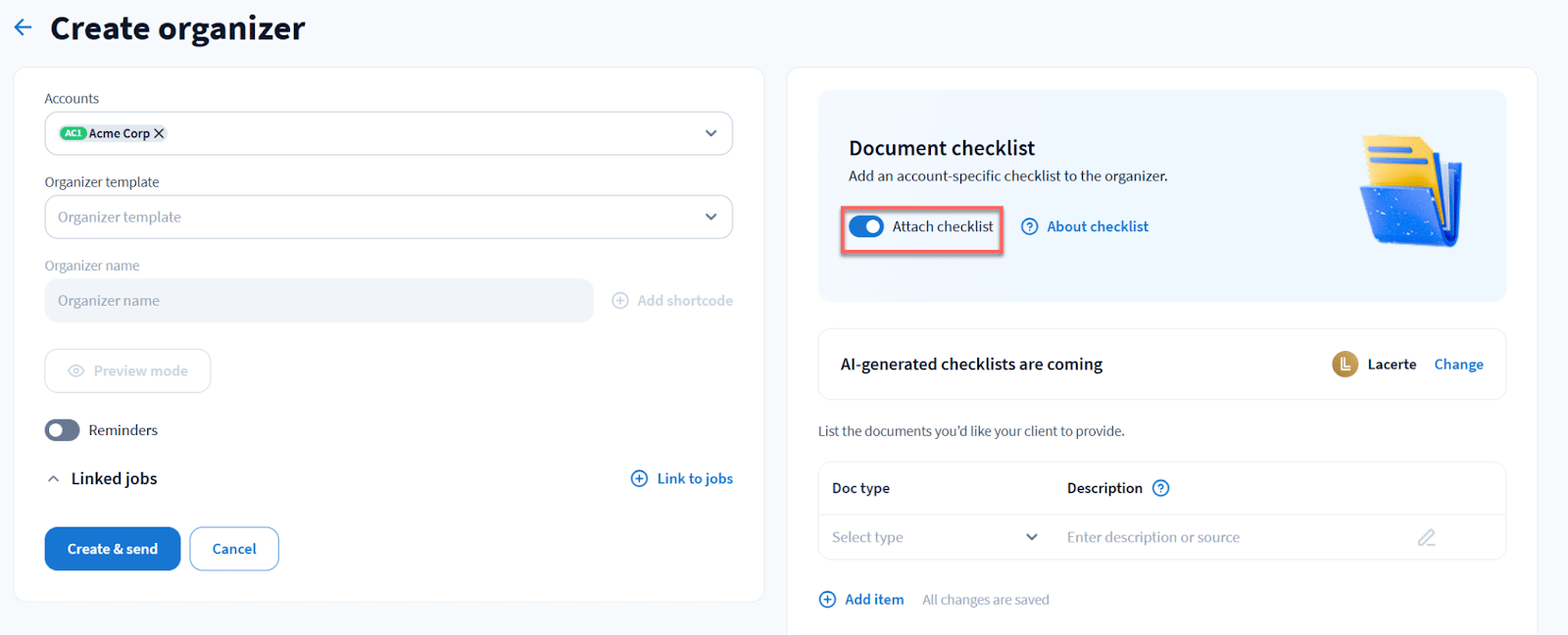Click the Link to jobs link

point(682,478)
